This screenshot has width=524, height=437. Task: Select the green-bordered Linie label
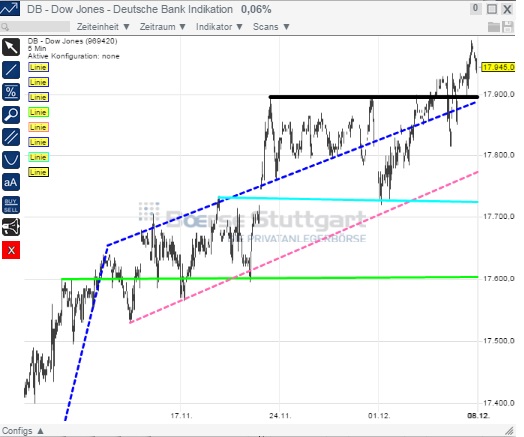pyautogui.click(x=38, y=112)
